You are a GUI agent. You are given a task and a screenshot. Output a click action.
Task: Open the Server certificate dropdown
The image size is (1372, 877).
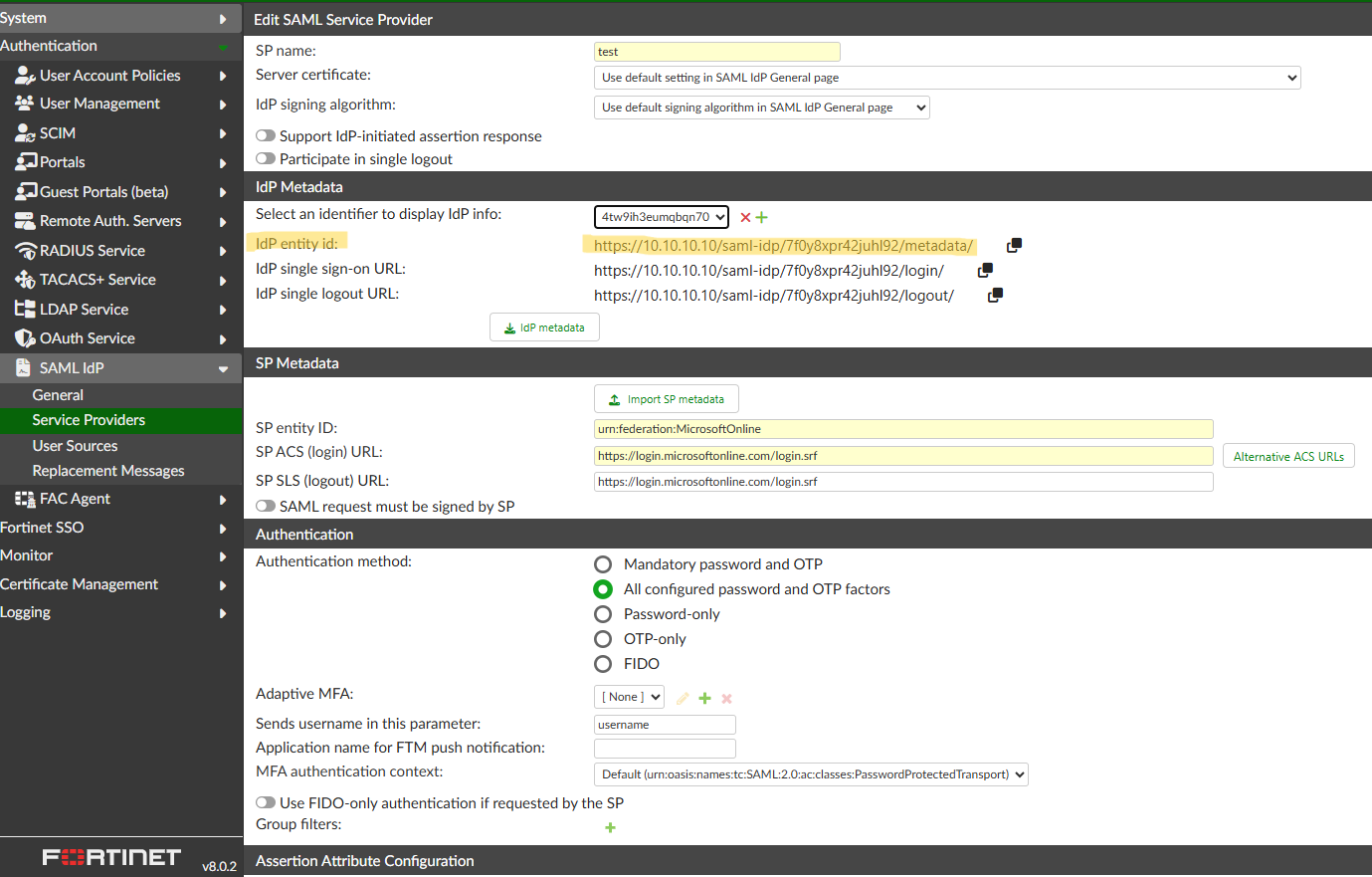(x=947, y=78)
